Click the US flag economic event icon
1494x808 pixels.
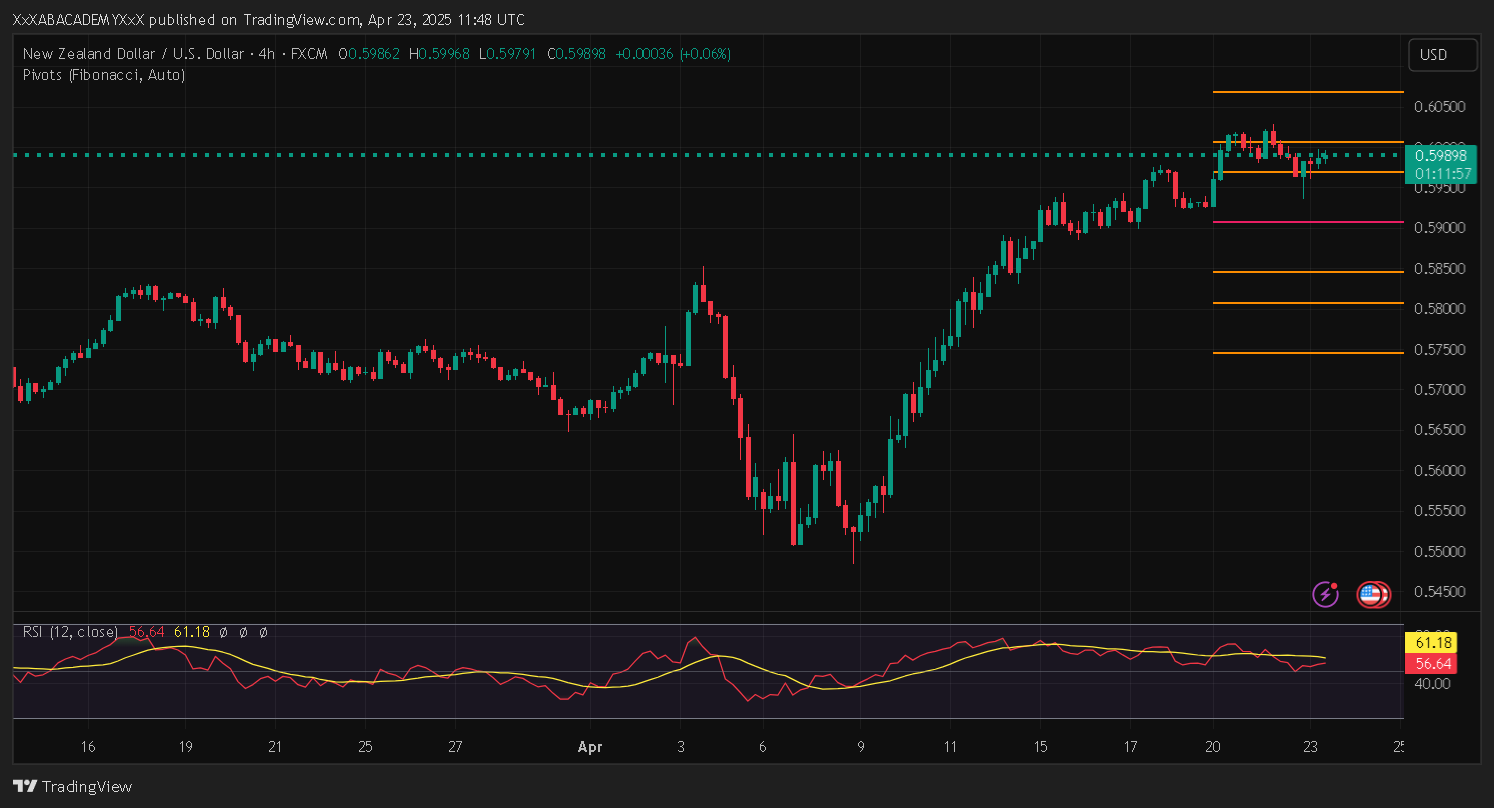point(1372,595)
